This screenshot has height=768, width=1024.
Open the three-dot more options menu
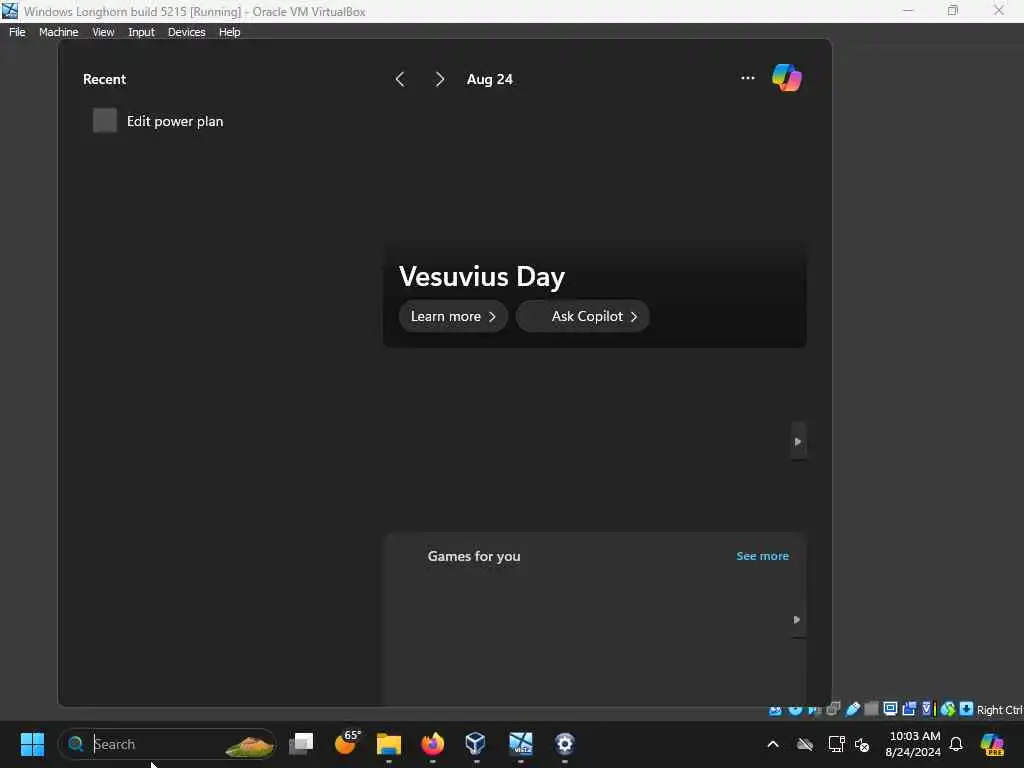[x=748, y=78]
